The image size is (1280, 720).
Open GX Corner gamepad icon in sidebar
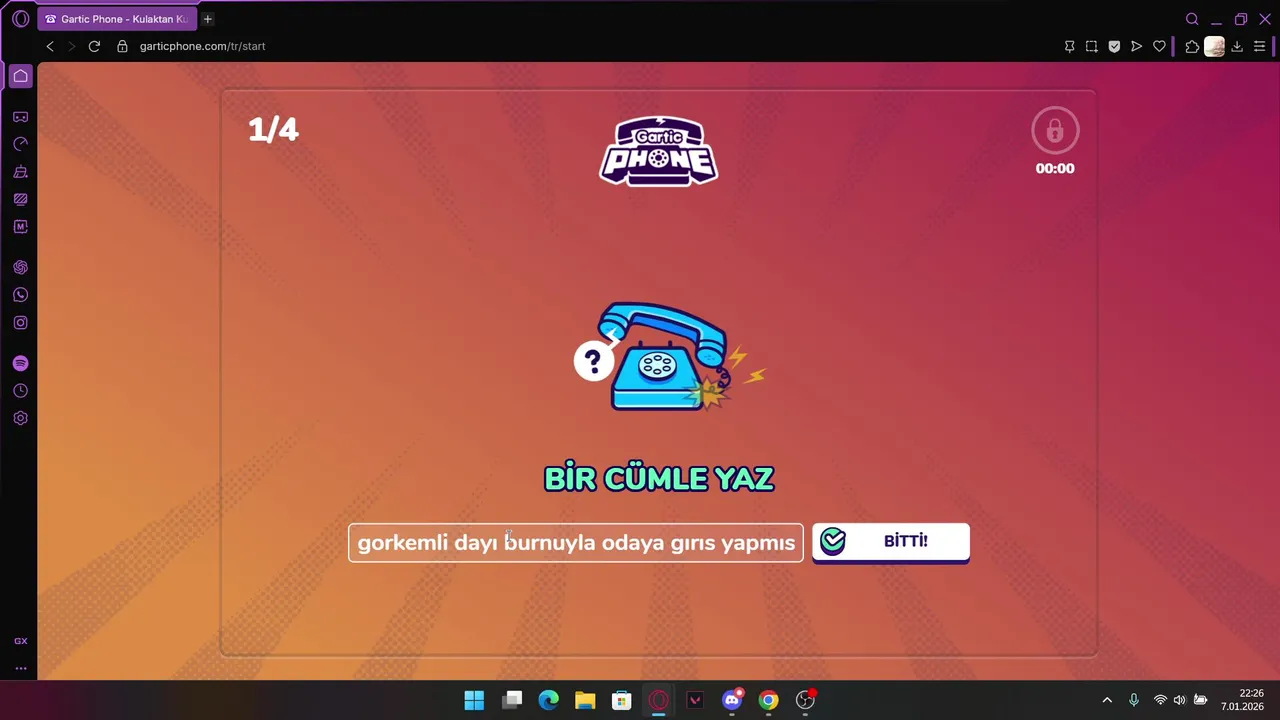tap(20, 117)
